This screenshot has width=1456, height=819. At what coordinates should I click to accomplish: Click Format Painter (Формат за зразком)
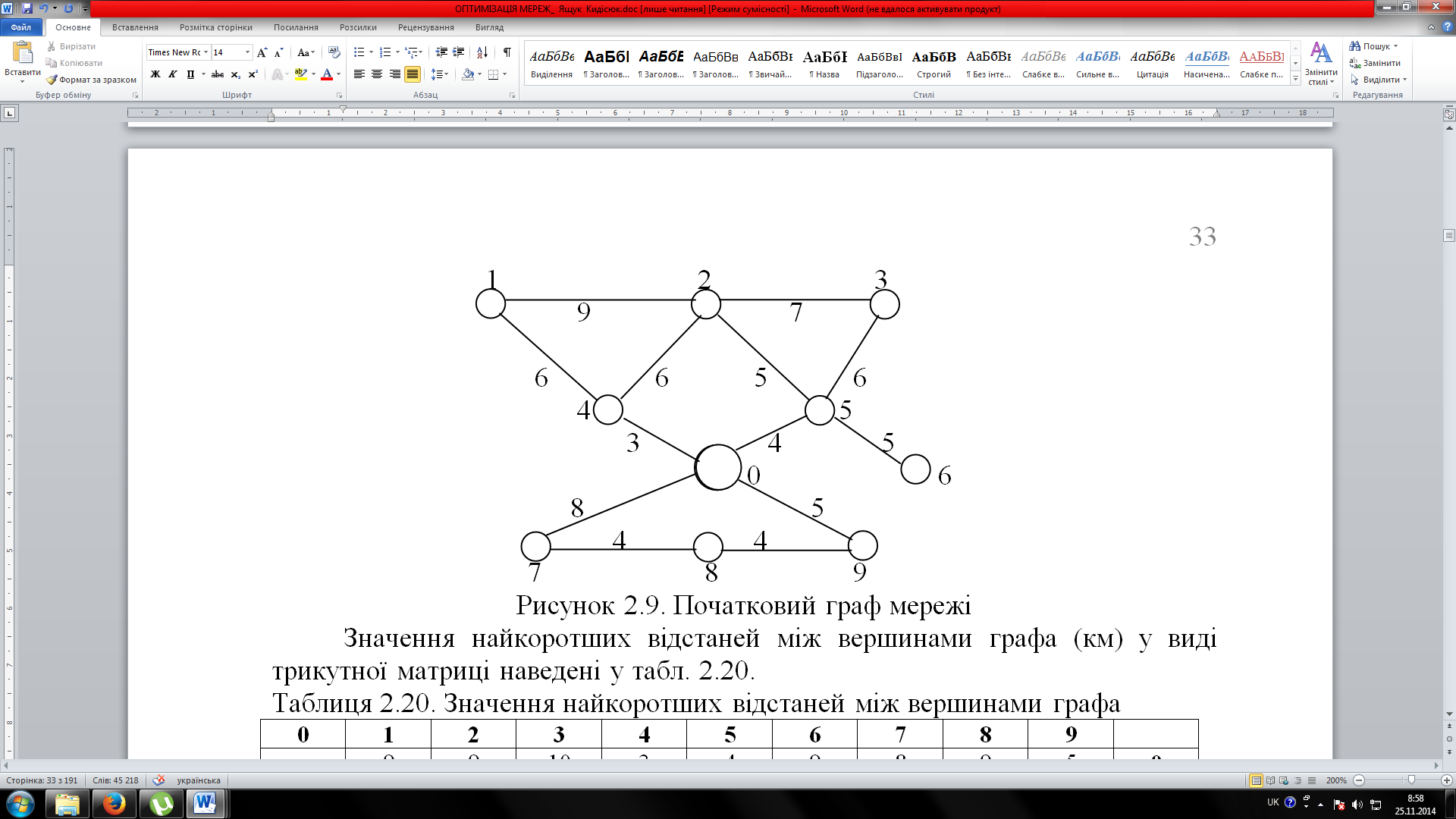point(92,80)
